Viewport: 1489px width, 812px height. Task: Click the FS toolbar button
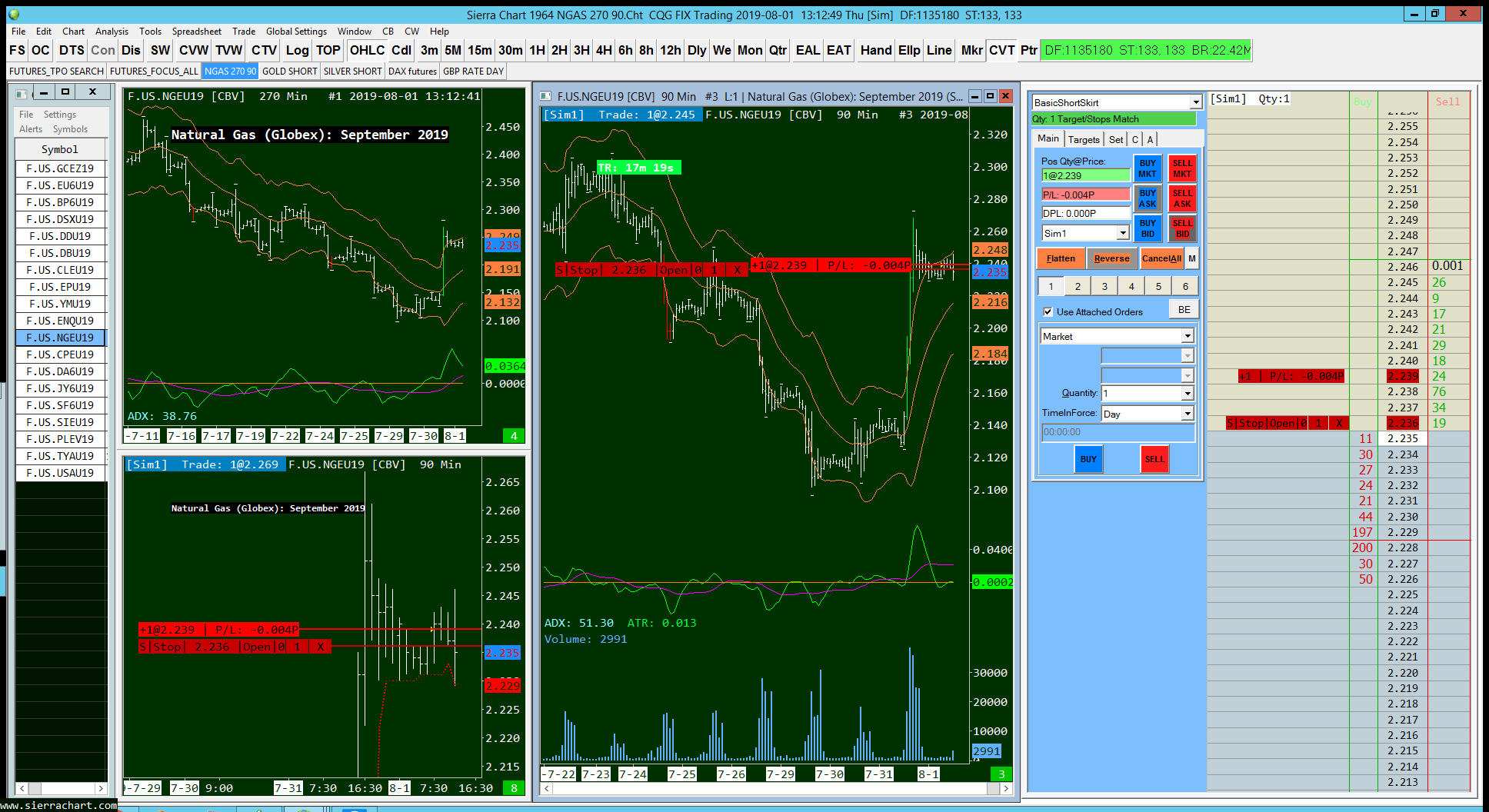pyautogui.click(x=17, y=50)
